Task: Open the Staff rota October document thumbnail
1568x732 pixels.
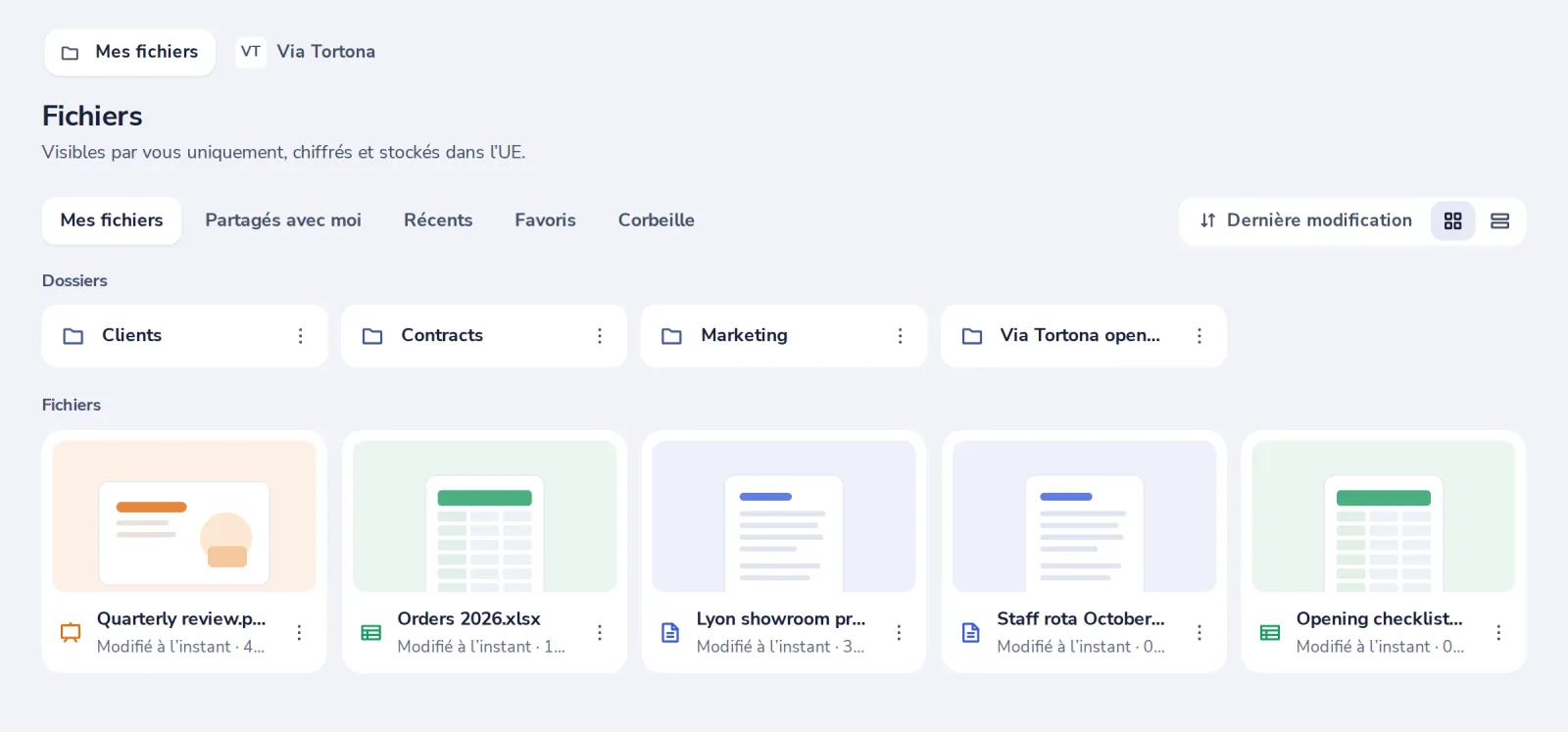Action: click(1084, 516)
